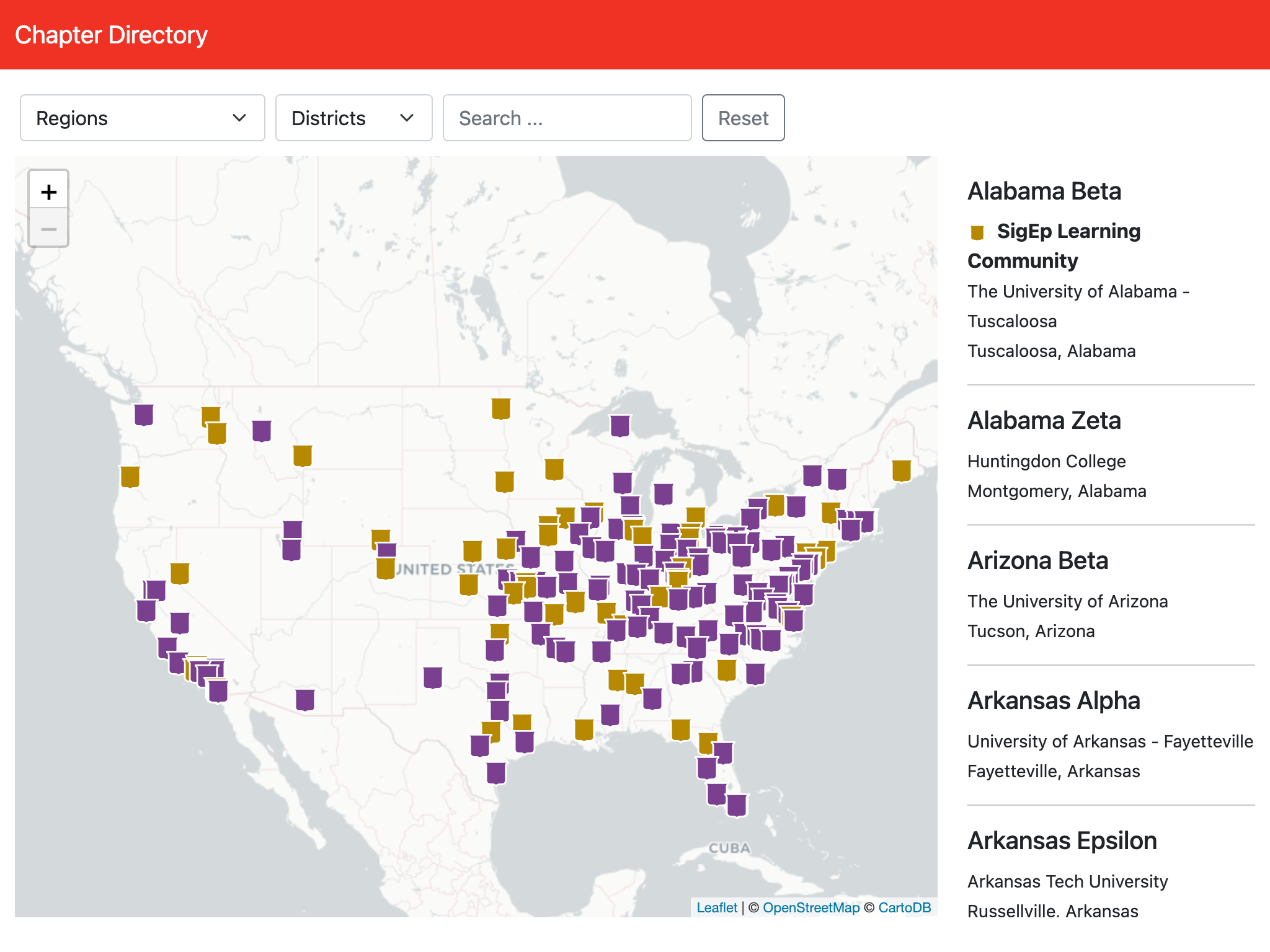1270x952 pixels.
Task: Click the gold marker on North Dakota border
Action: click(500, 408)
